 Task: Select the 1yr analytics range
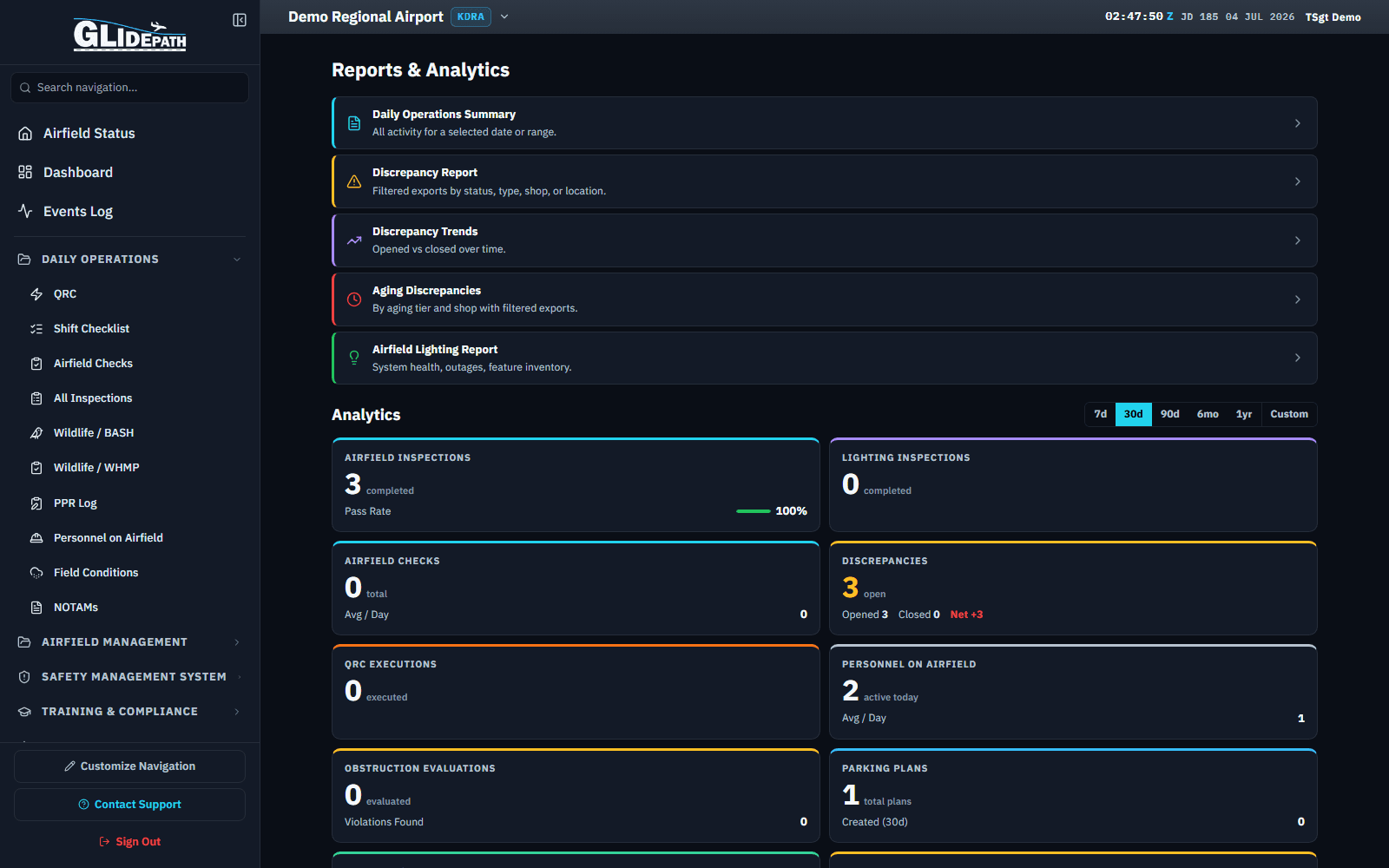click(x=1244, y=414)
